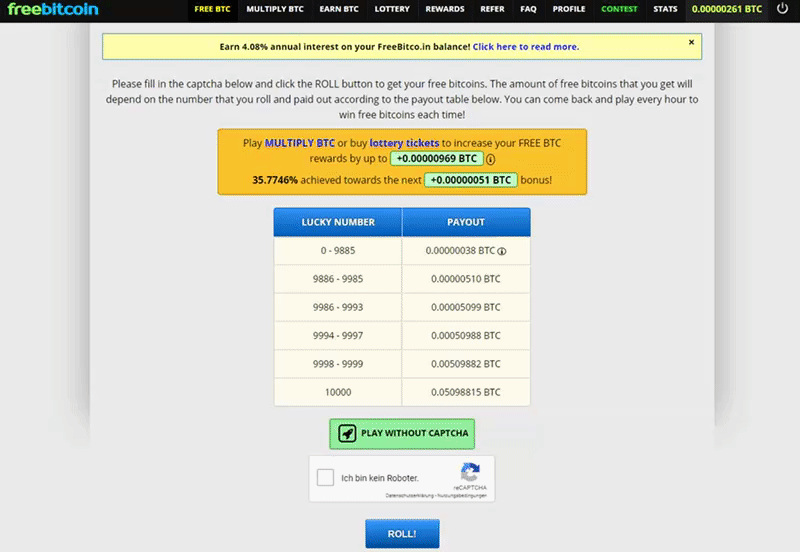Click the ROLL! button
This screenshot has height=552, width=800.
pos(402,534)
